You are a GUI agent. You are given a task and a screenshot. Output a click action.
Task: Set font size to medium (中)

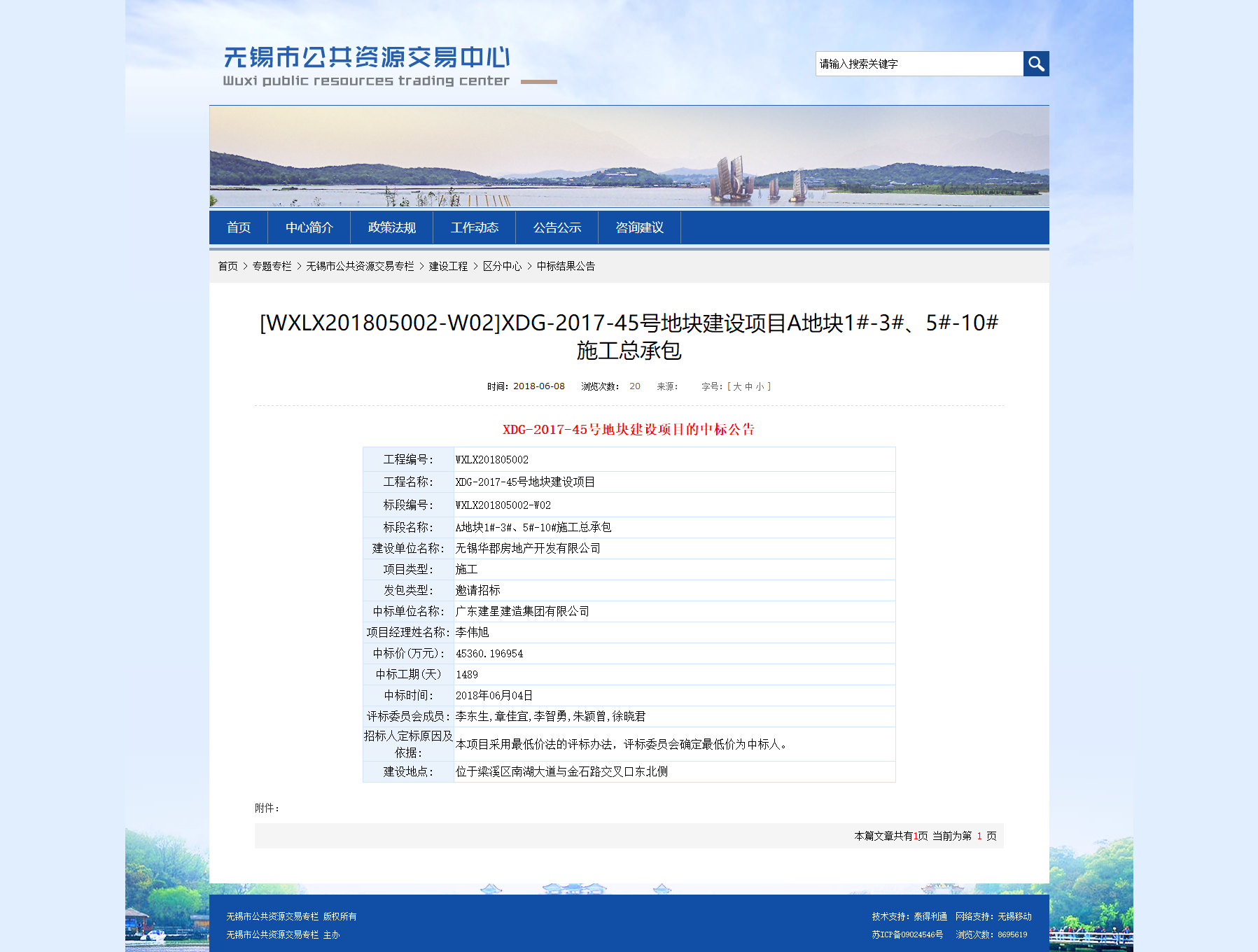(x=748, y=386)
